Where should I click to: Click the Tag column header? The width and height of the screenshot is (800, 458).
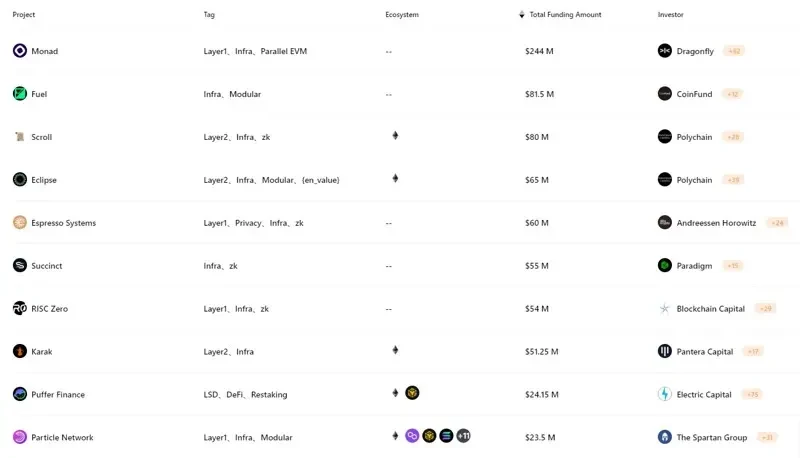pyautogui.click(x=209, y=15)
